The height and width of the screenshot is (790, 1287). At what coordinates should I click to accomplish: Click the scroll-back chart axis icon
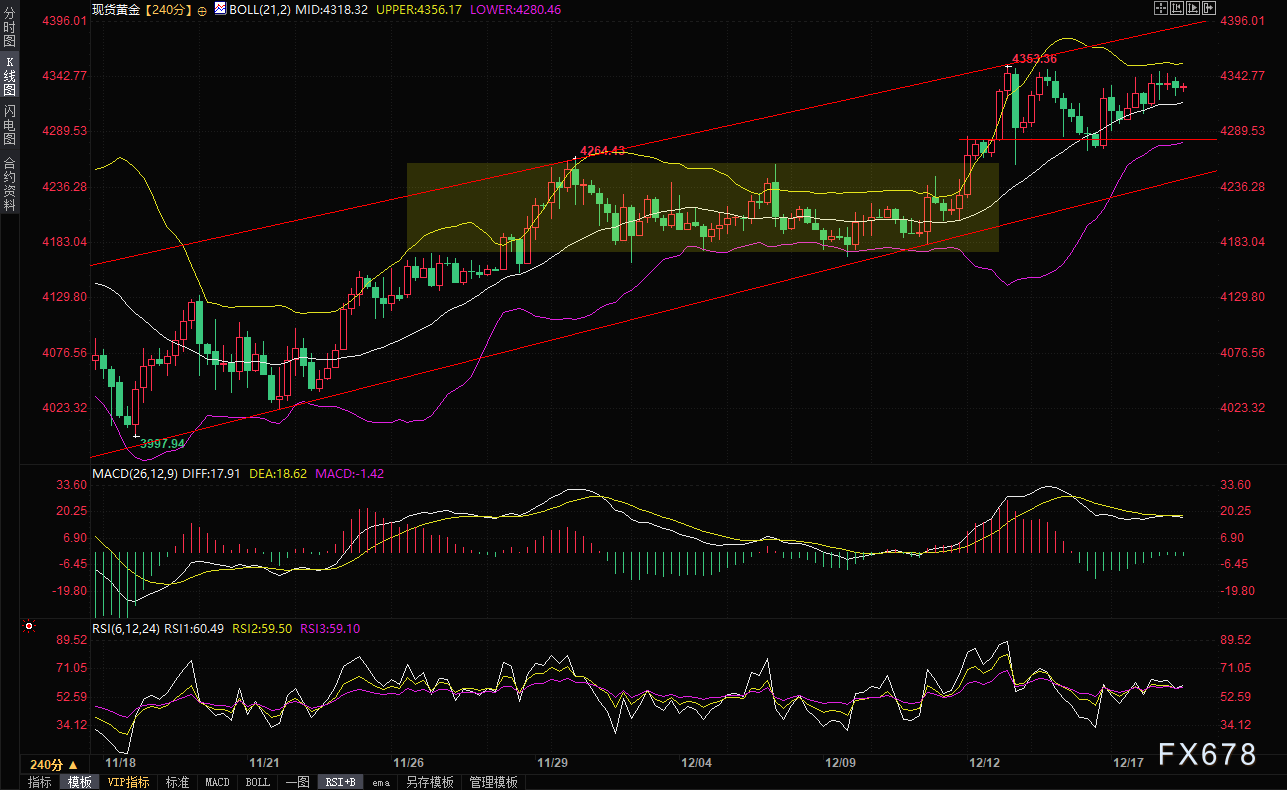pyautogui.click(x=1177, y=8)
